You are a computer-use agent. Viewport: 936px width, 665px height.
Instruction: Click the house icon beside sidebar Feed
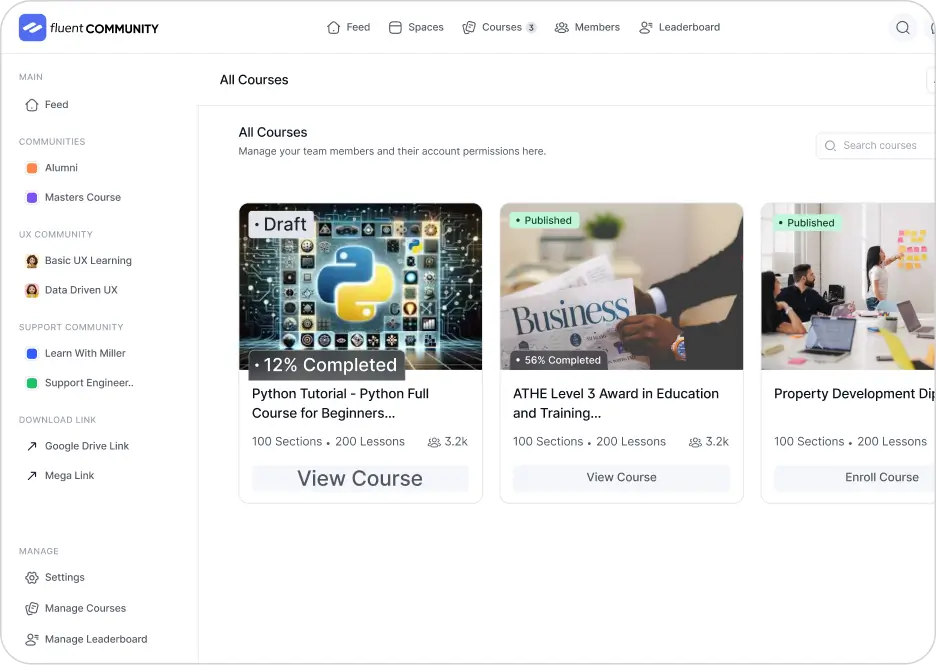(x=32, y=105)
